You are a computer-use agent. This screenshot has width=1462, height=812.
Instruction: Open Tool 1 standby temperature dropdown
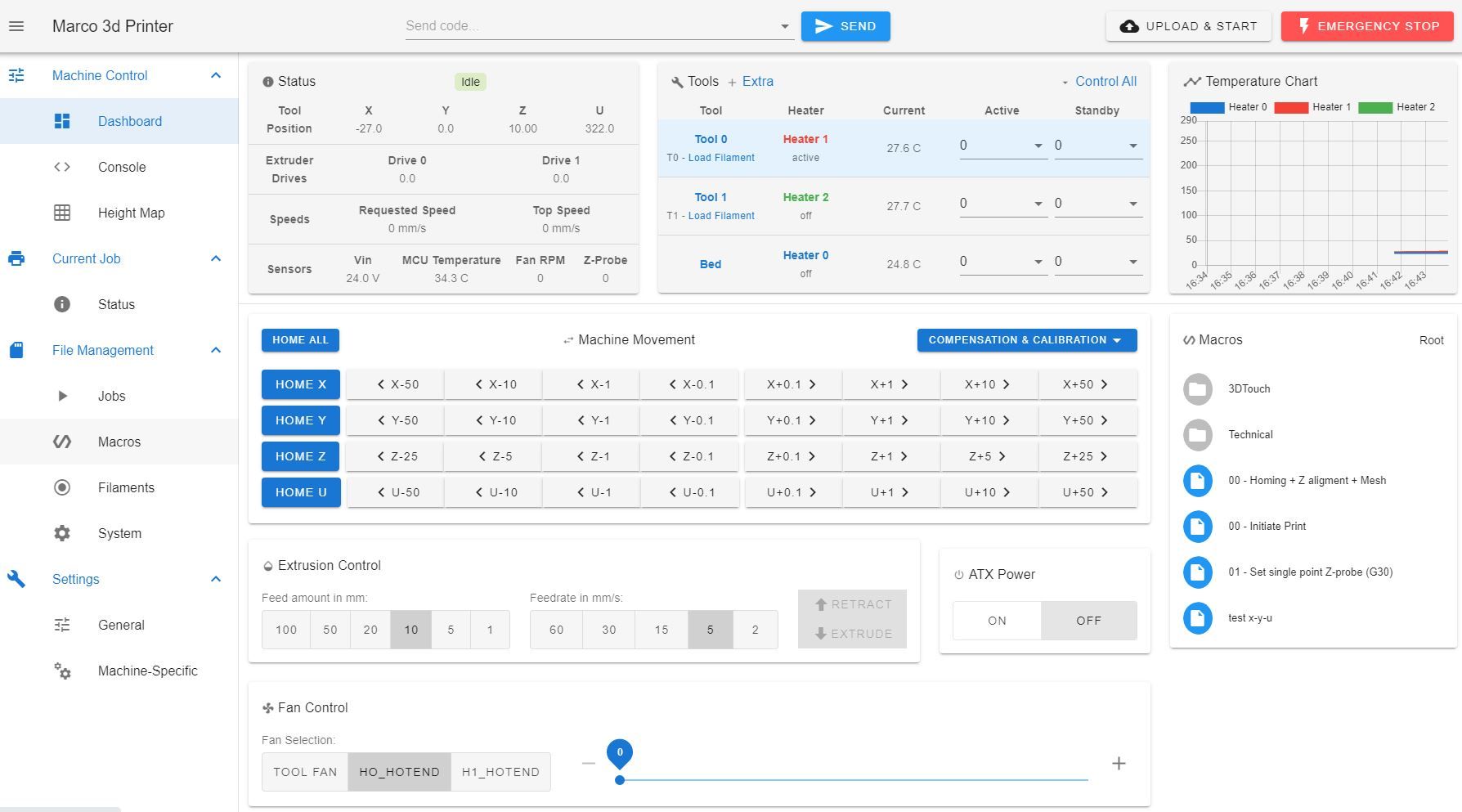pos(1132,204)
